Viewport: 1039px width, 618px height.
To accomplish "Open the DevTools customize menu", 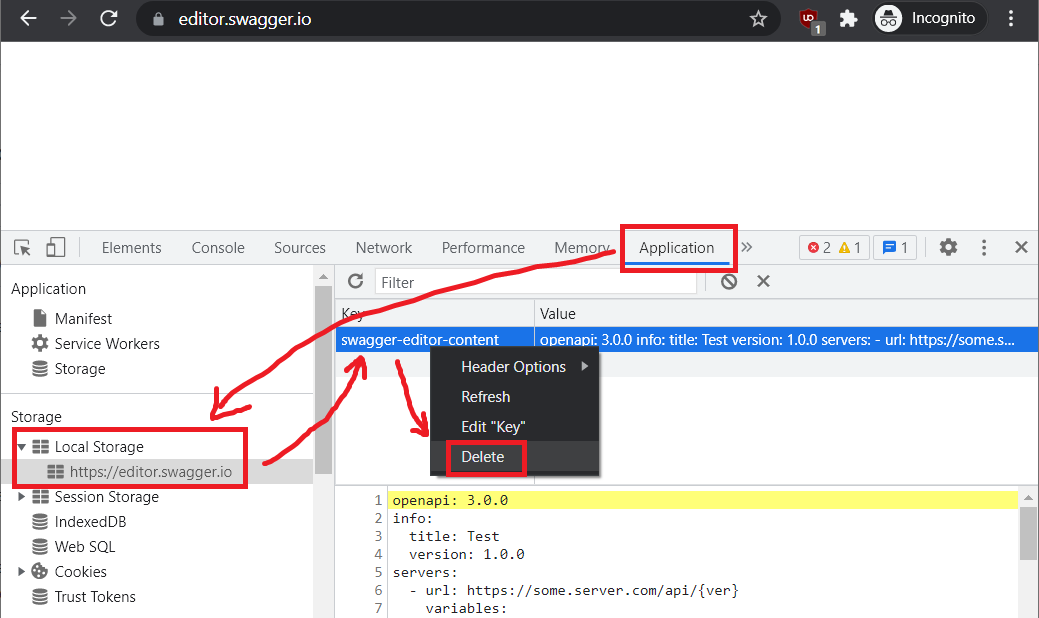I will coord(983,247).
